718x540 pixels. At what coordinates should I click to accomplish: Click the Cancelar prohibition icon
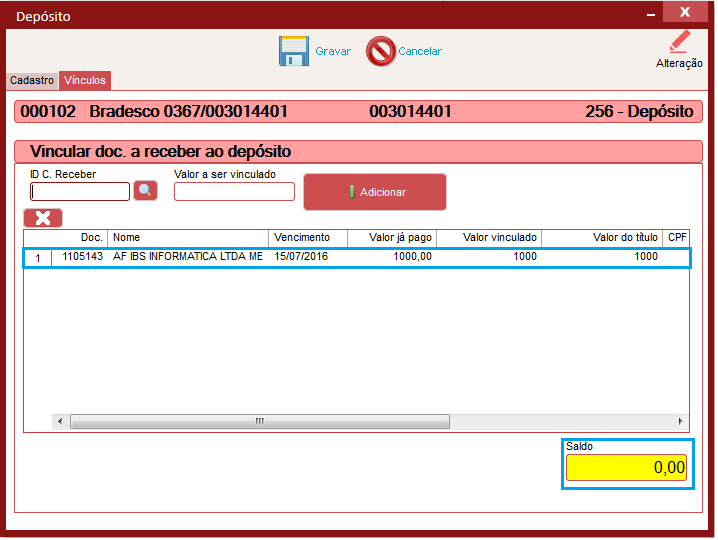click(x=381, y=51)
